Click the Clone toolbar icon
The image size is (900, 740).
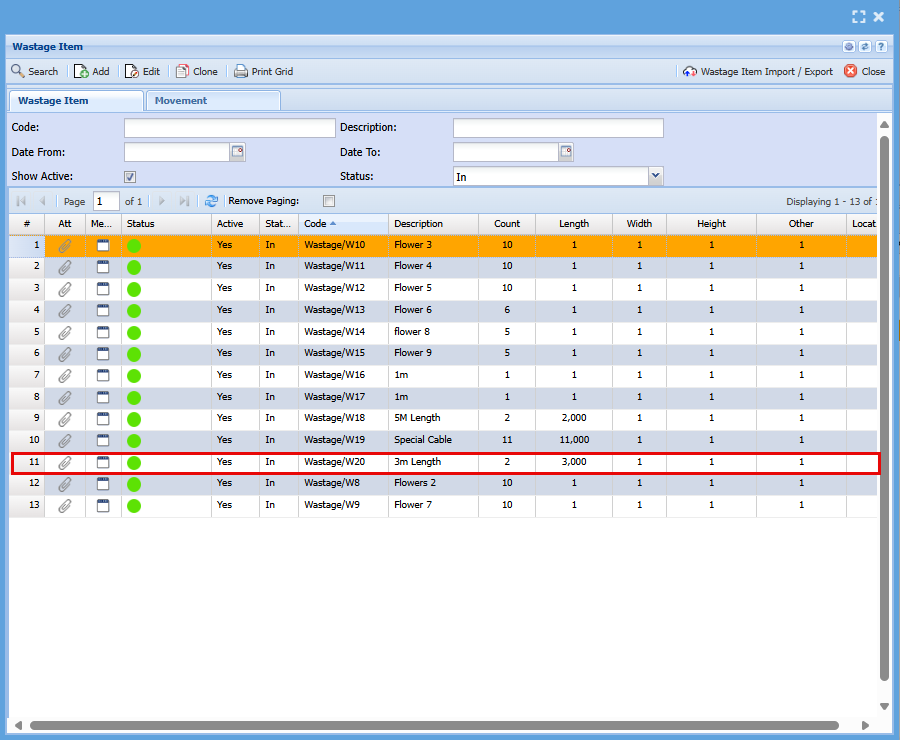coord(182,71)
